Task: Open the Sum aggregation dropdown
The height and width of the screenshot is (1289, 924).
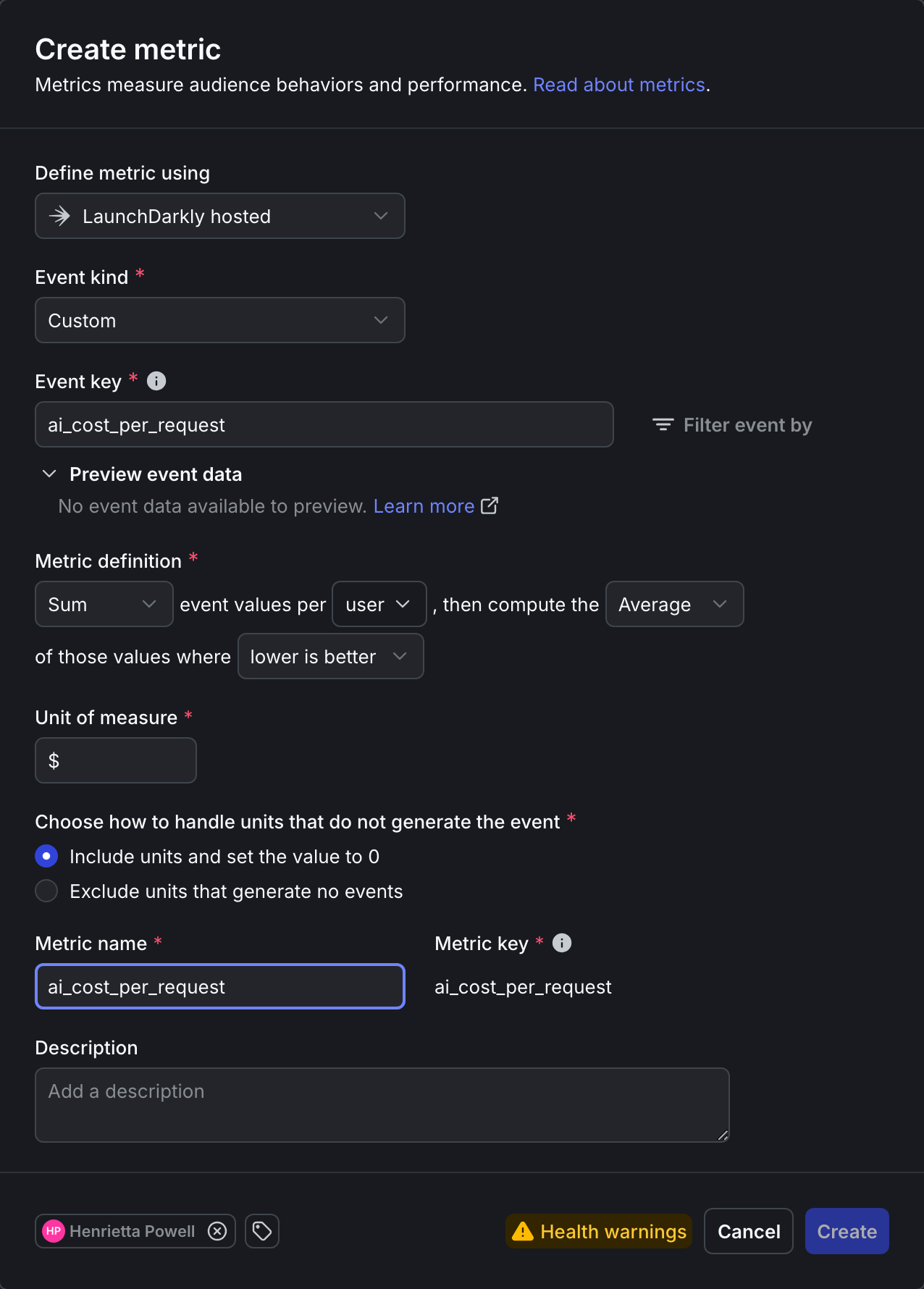Action: point(104,604)
